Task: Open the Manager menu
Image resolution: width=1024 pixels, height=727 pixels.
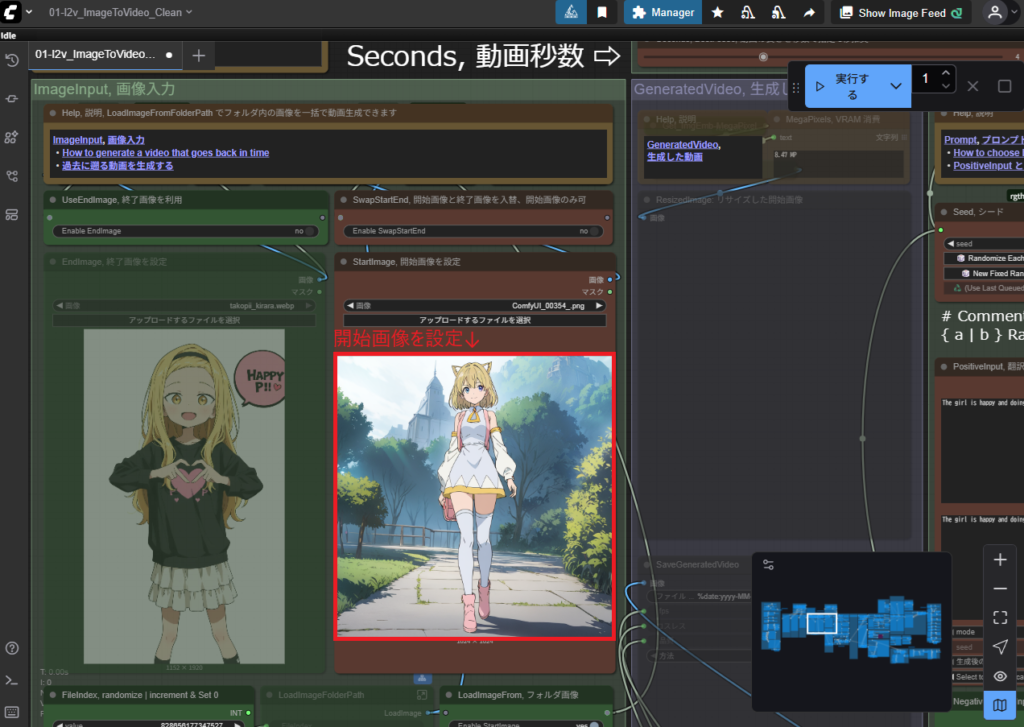Action: [x=663, y=12]
